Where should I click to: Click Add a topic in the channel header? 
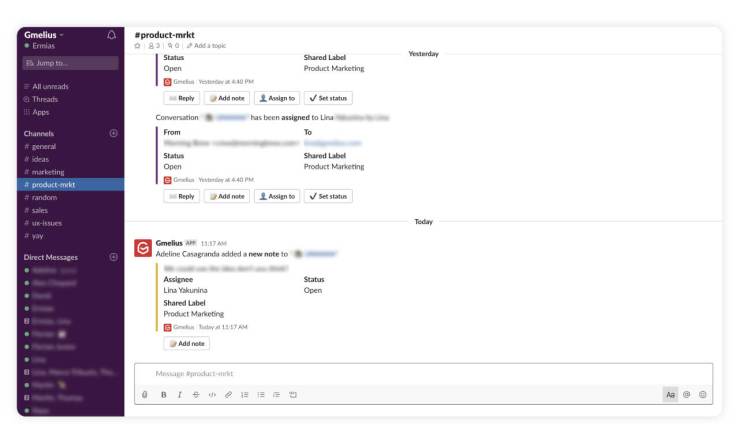[x=206, y=46]
